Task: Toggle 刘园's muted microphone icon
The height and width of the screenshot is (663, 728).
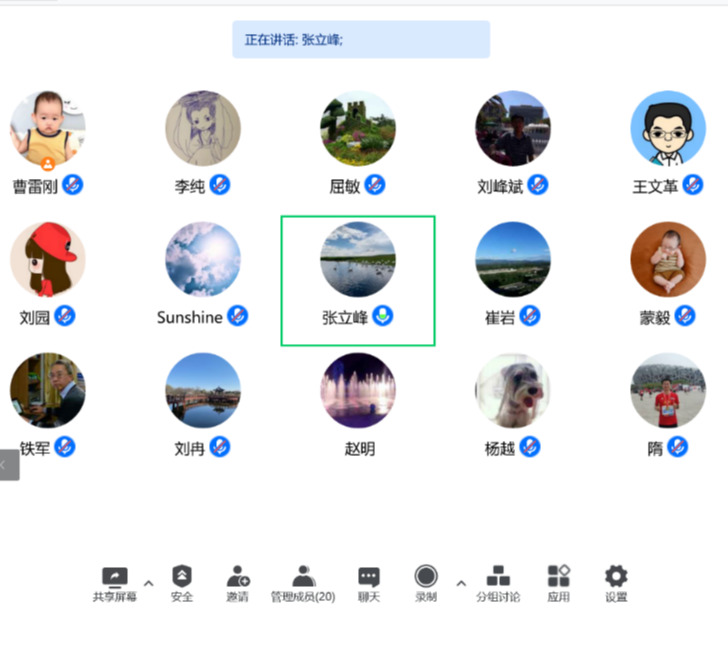Action: click(x=65, y=316)
